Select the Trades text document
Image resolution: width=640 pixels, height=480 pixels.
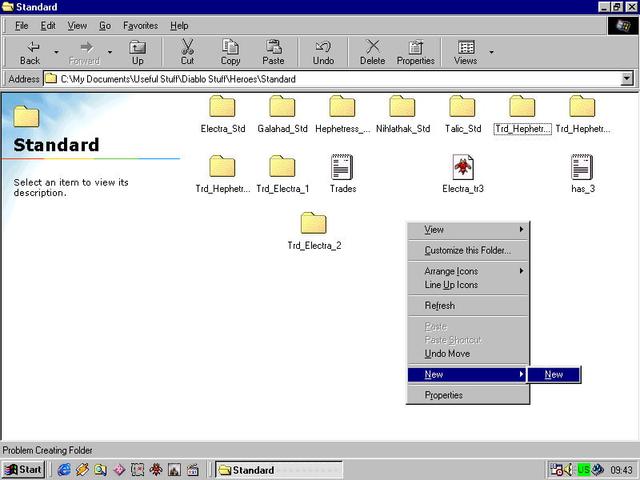point(342,174)
